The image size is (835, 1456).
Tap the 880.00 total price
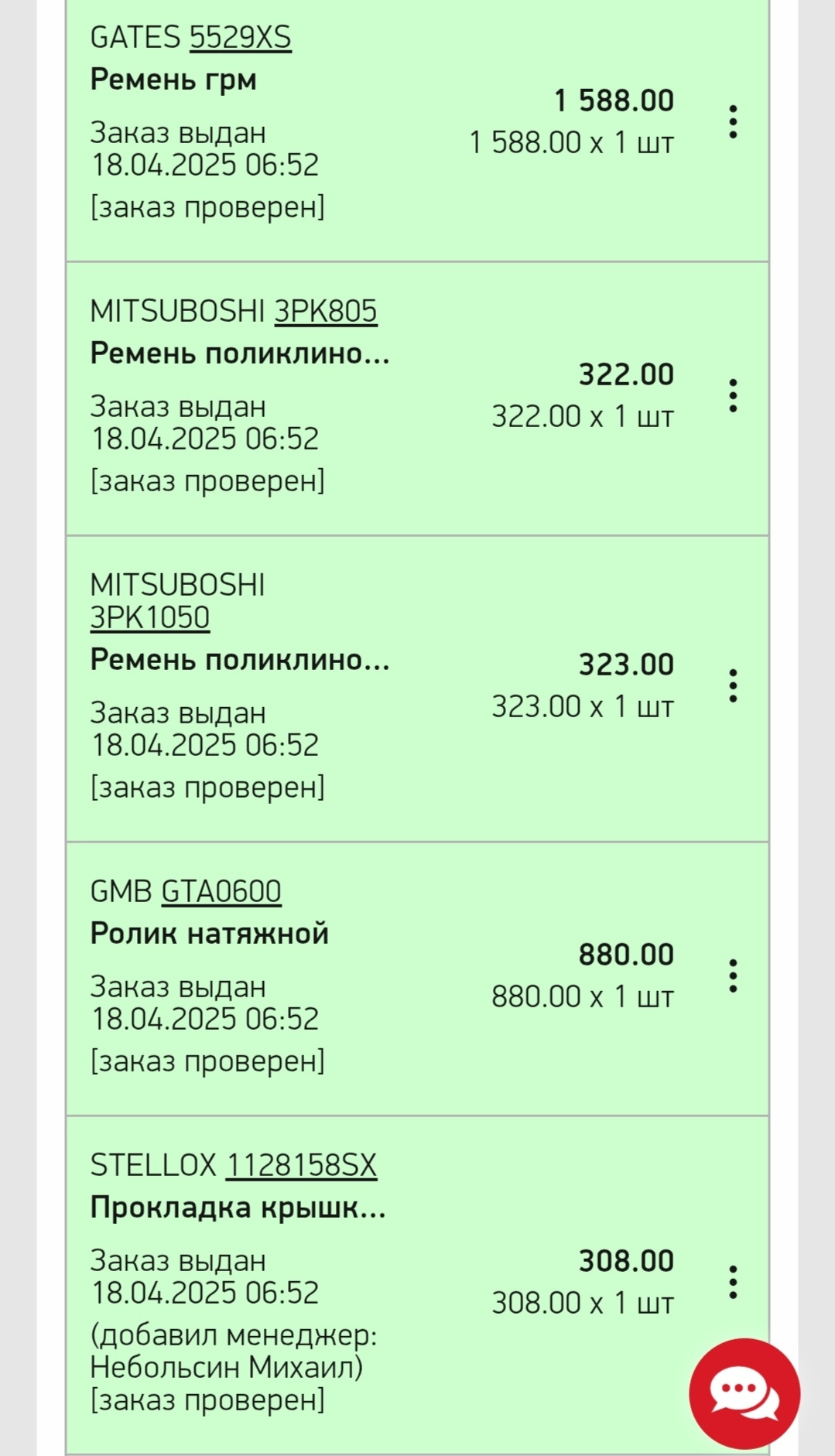point(626,955)
